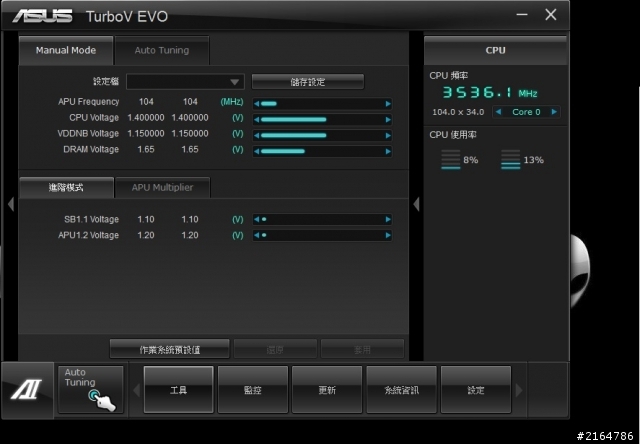Decrease DRAM Voltage with left arrow
Screen dimensions: 640x444
pyautogui.click(x=256, y=151)
